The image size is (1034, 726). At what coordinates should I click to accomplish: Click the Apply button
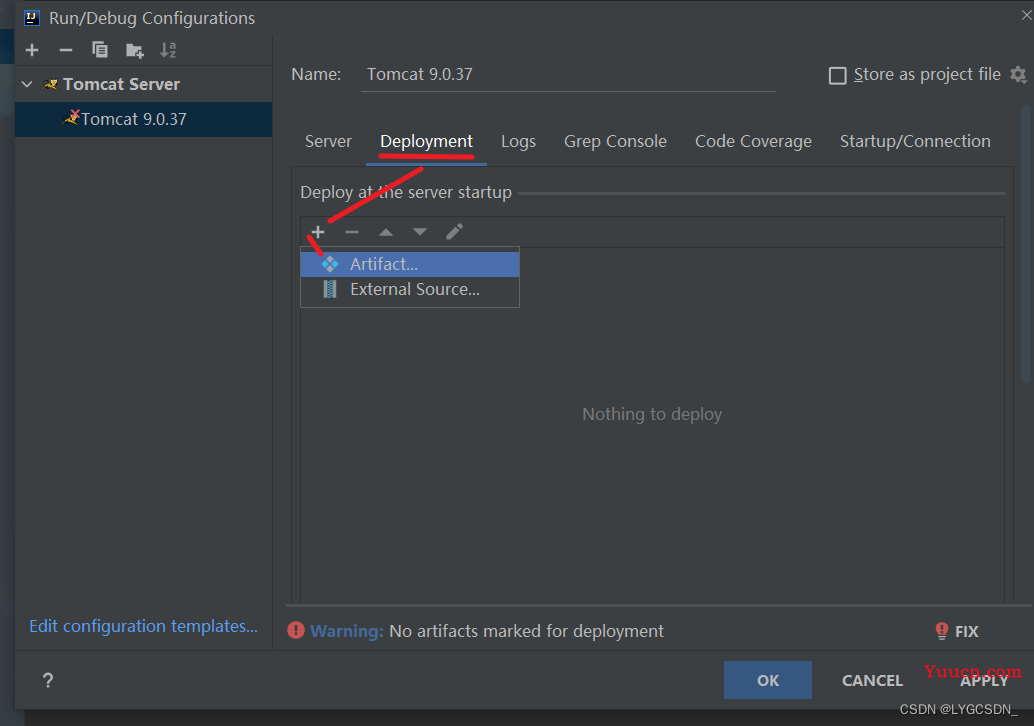click(x=984, y=681)
